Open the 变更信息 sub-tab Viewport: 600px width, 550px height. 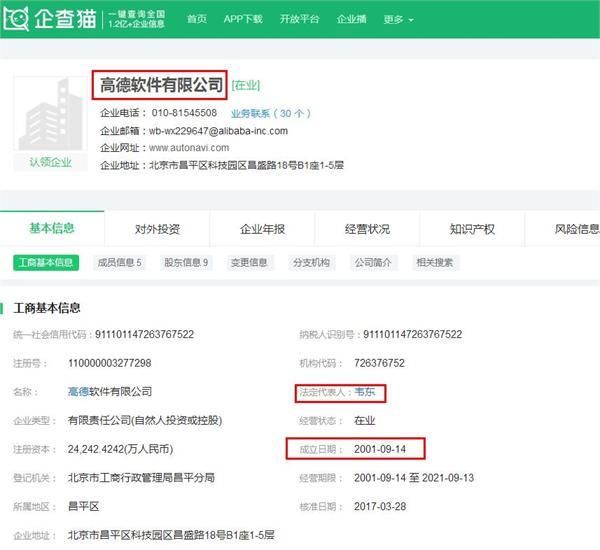249,263
